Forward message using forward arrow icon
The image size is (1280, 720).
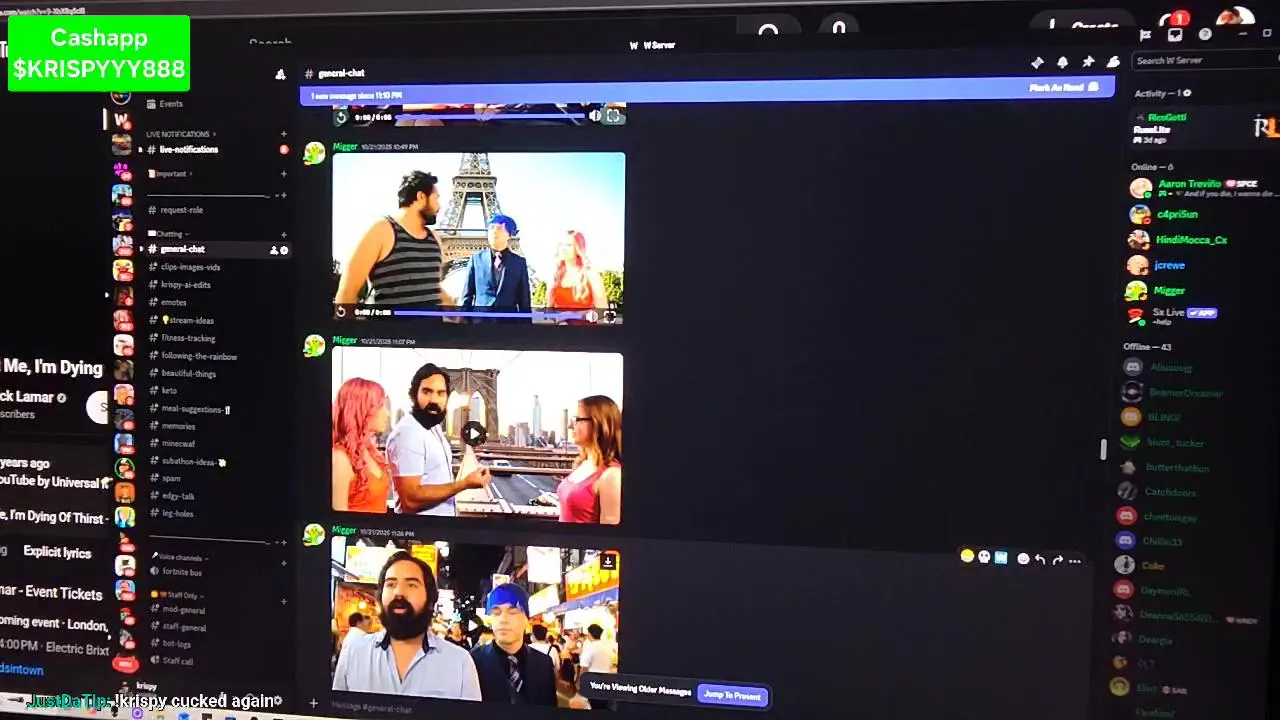pos(1057,560)
